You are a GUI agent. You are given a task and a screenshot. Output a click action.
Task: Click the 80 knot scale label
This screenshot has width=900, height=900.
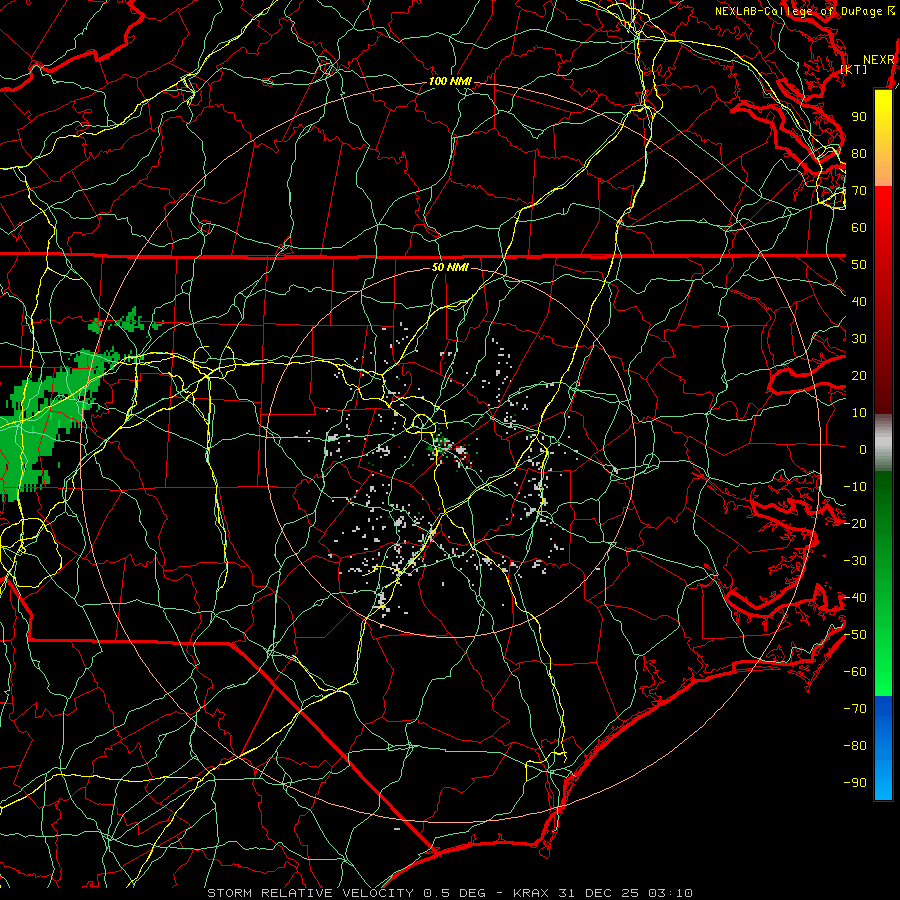point(859,154)
